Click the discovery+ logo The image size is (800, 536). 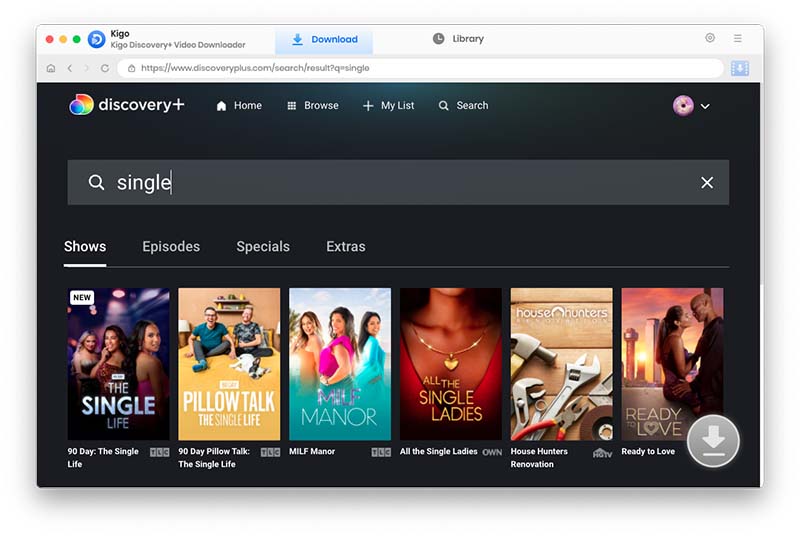point(127,105)
